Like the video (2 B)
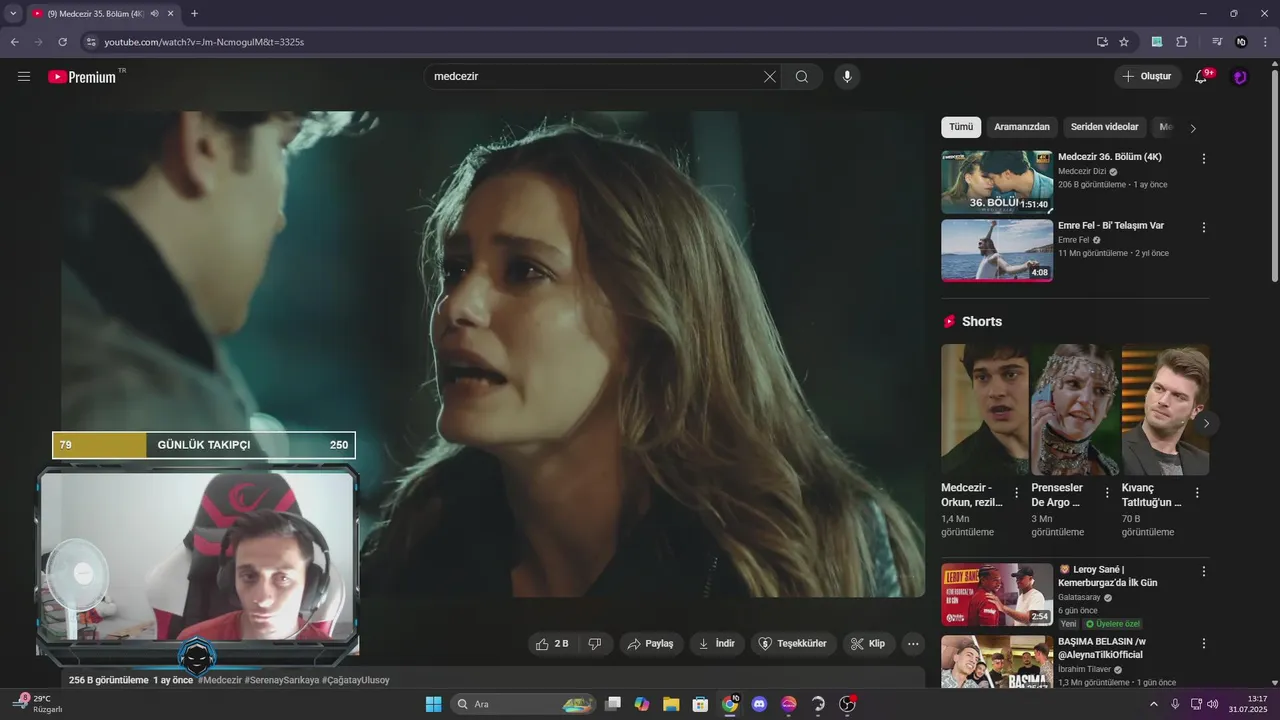The image size is (1280, 720). click(x=552, y=644)
